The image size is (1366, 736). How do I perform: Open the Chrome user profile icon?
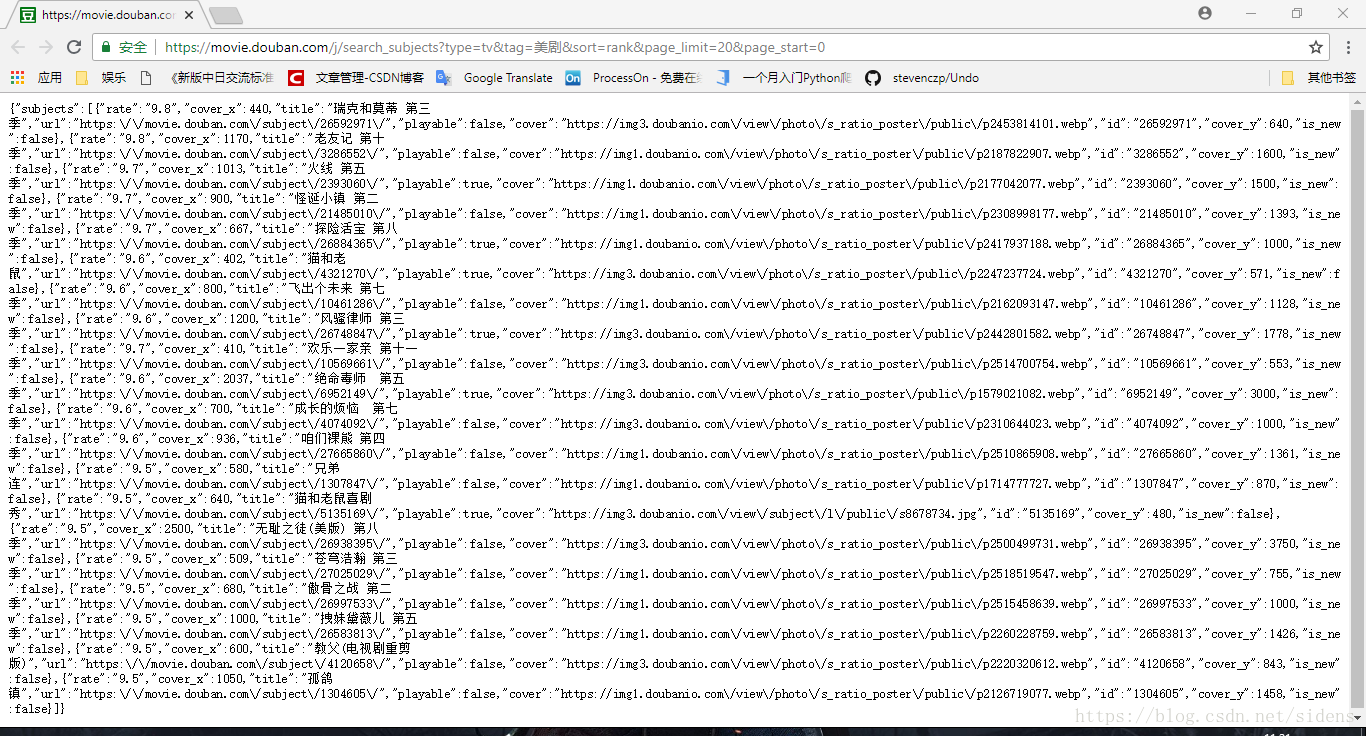(x=1205, y=13)
